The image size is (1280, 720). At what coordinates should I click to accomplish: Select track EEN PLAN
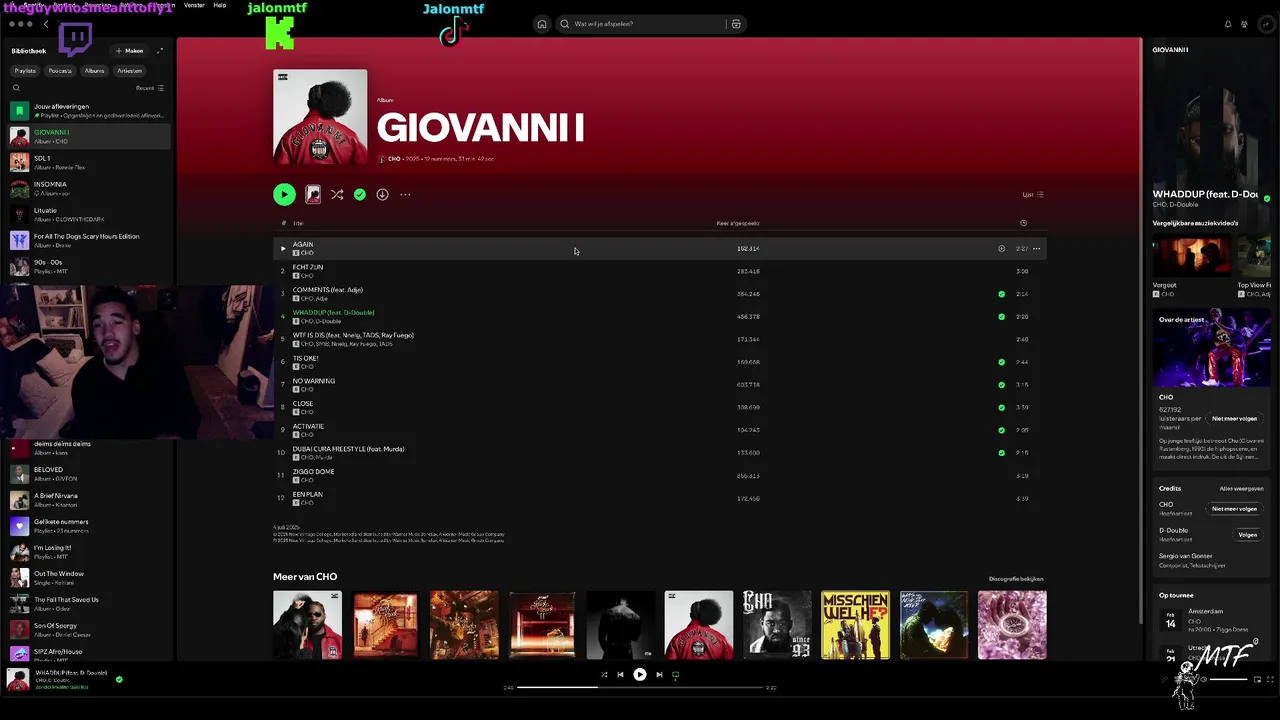(660, 498)
